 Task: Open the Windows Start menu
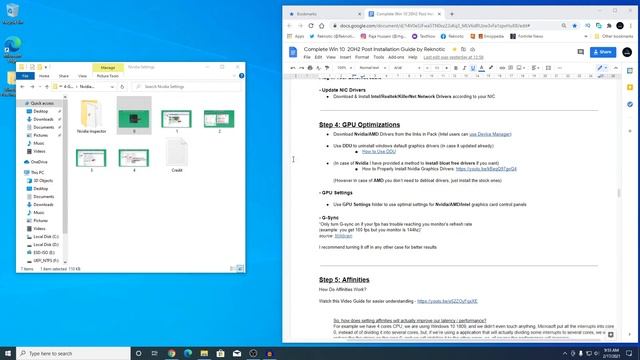pos(8,353)
